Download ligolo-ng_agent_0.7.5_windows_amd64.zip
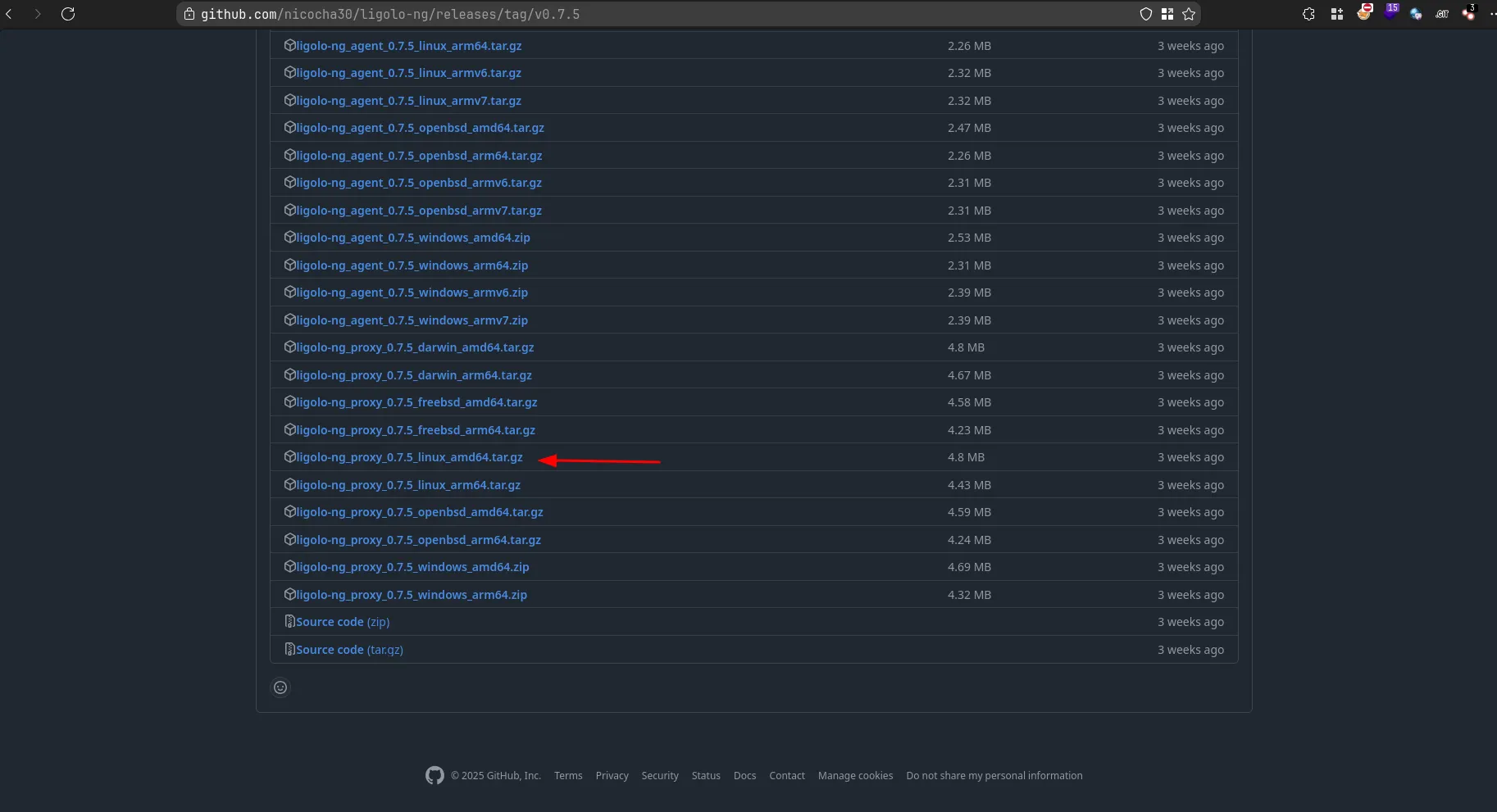The width and height of the screenshot is (1497, 812). [412, 238]
